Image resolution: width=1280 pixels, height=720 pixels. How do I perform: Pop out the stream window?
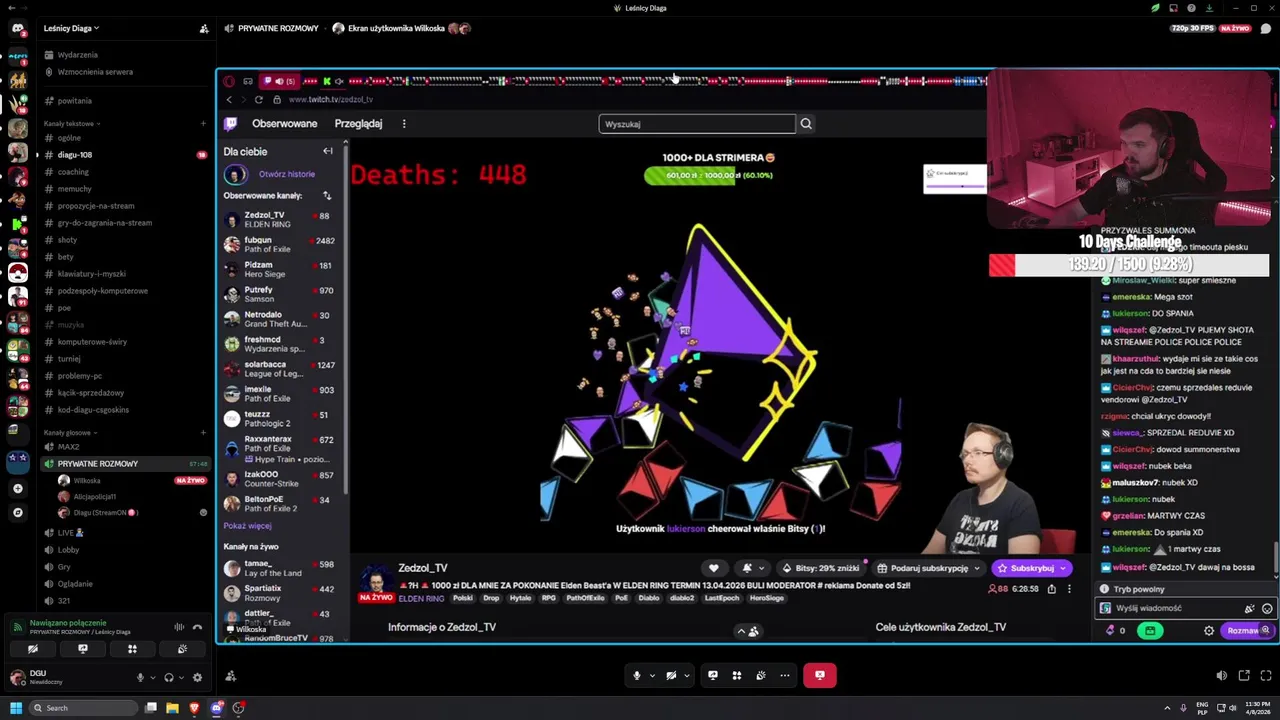(x=1244, y=676)
